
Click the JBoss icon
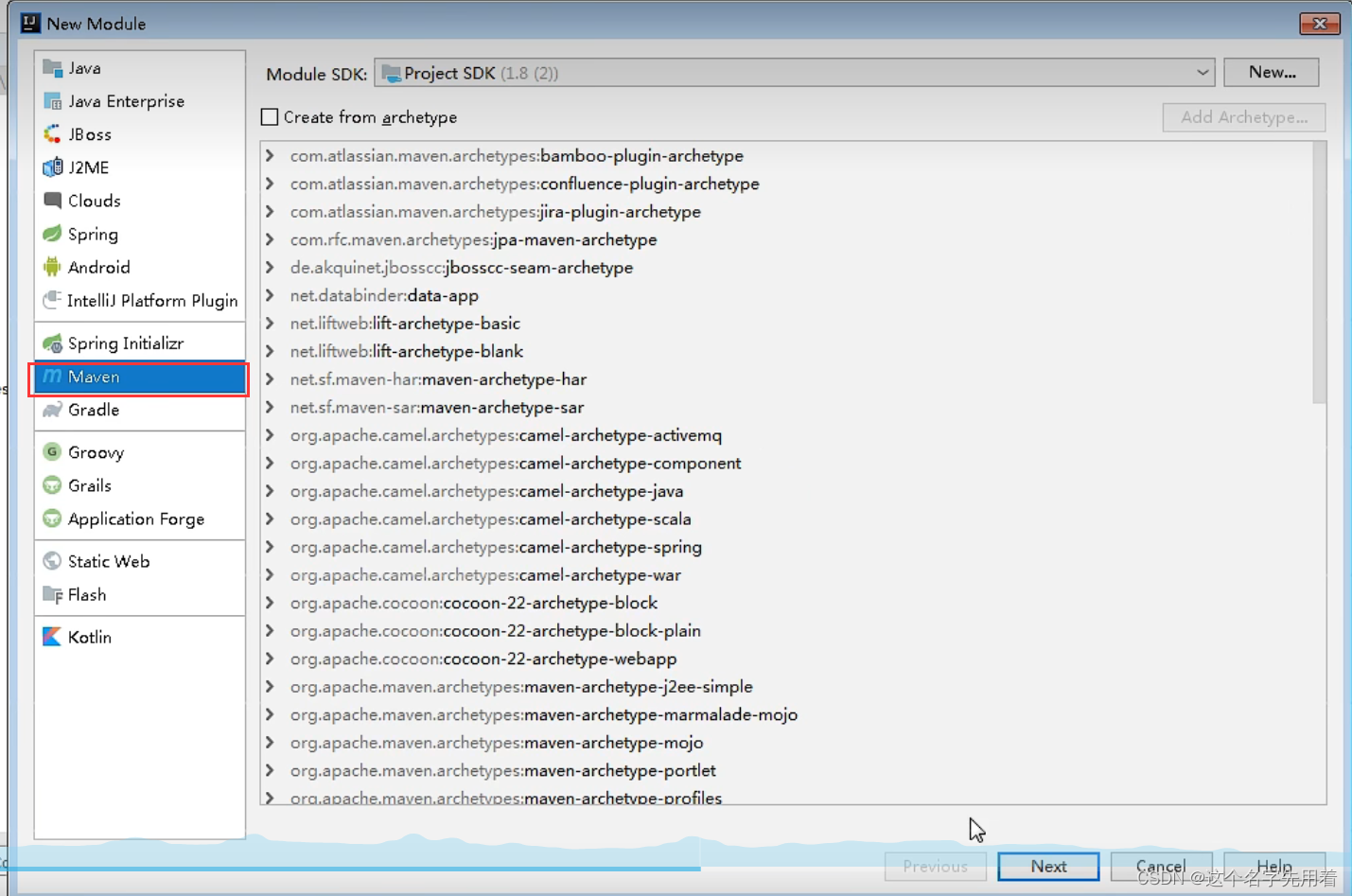pyautogui.click(x=53, y=134)
